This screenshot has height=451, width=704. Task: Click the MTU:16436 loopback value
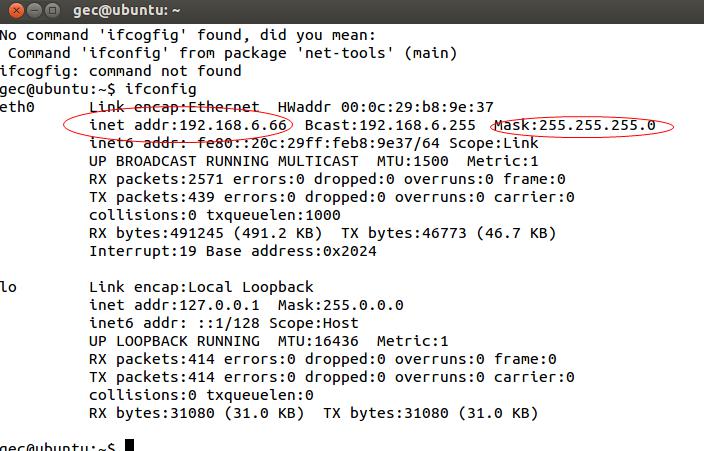tap(318, 340)
